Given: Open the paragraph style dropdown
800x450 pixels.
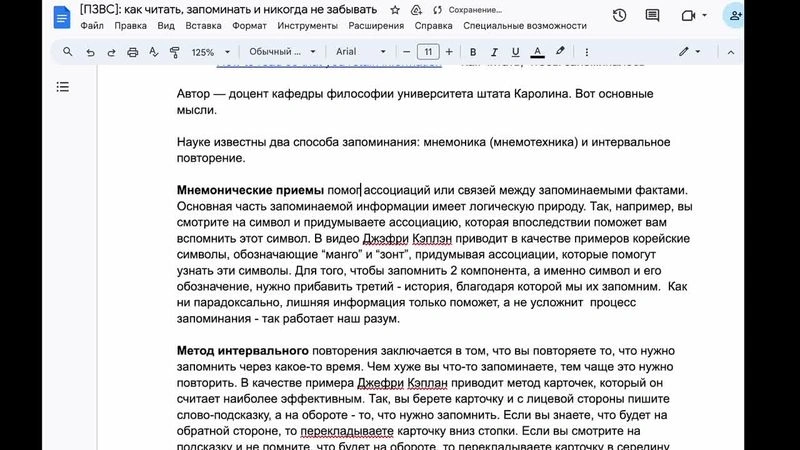Looking at the screenshot, I should click(282, 52).
